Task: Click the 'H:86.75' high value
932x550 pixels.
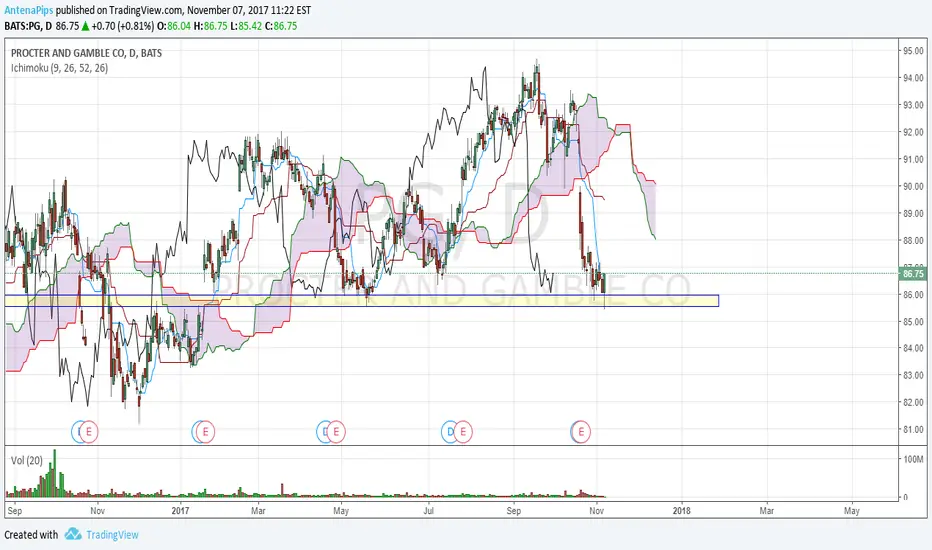Action: point(210,26)
